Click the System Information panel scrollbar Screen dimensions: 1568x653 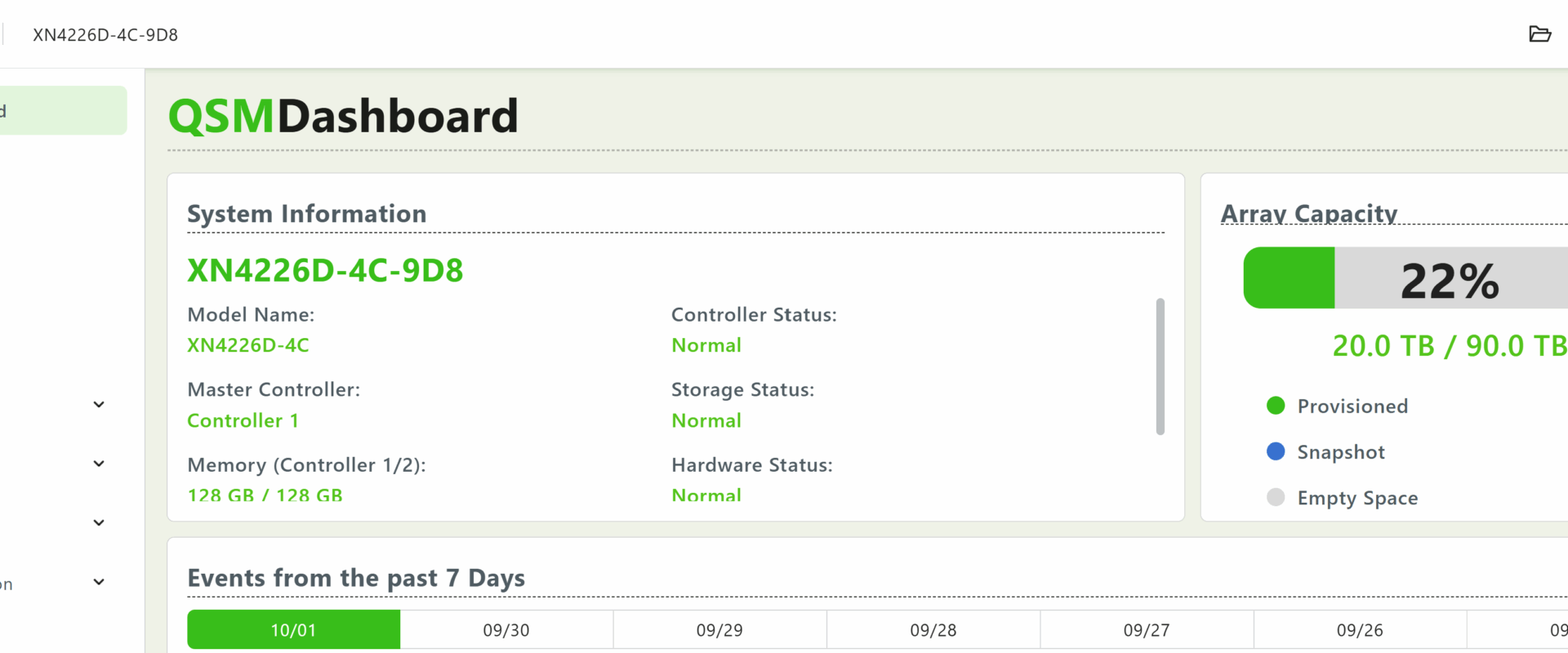click(x=1160, y=366)
